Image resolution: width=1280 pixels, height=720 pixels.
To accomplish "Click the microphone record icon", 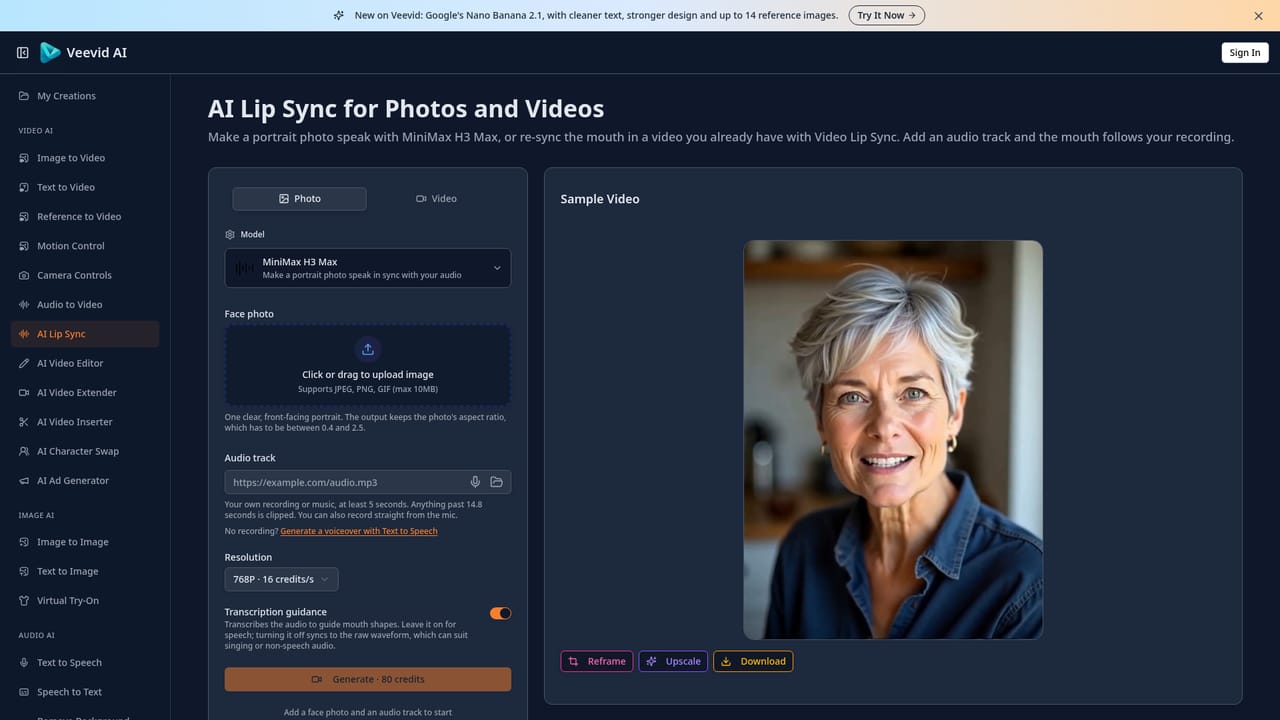I will click(x=475, y=482).
